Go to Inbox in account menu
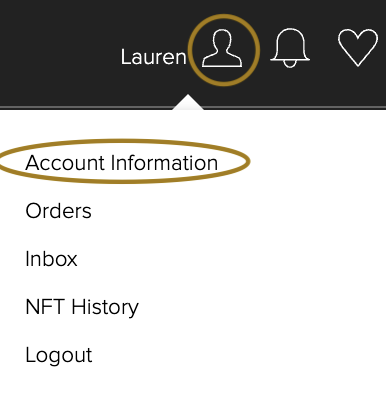The width and height of the screenshot is (386, 394). point(51,259)
